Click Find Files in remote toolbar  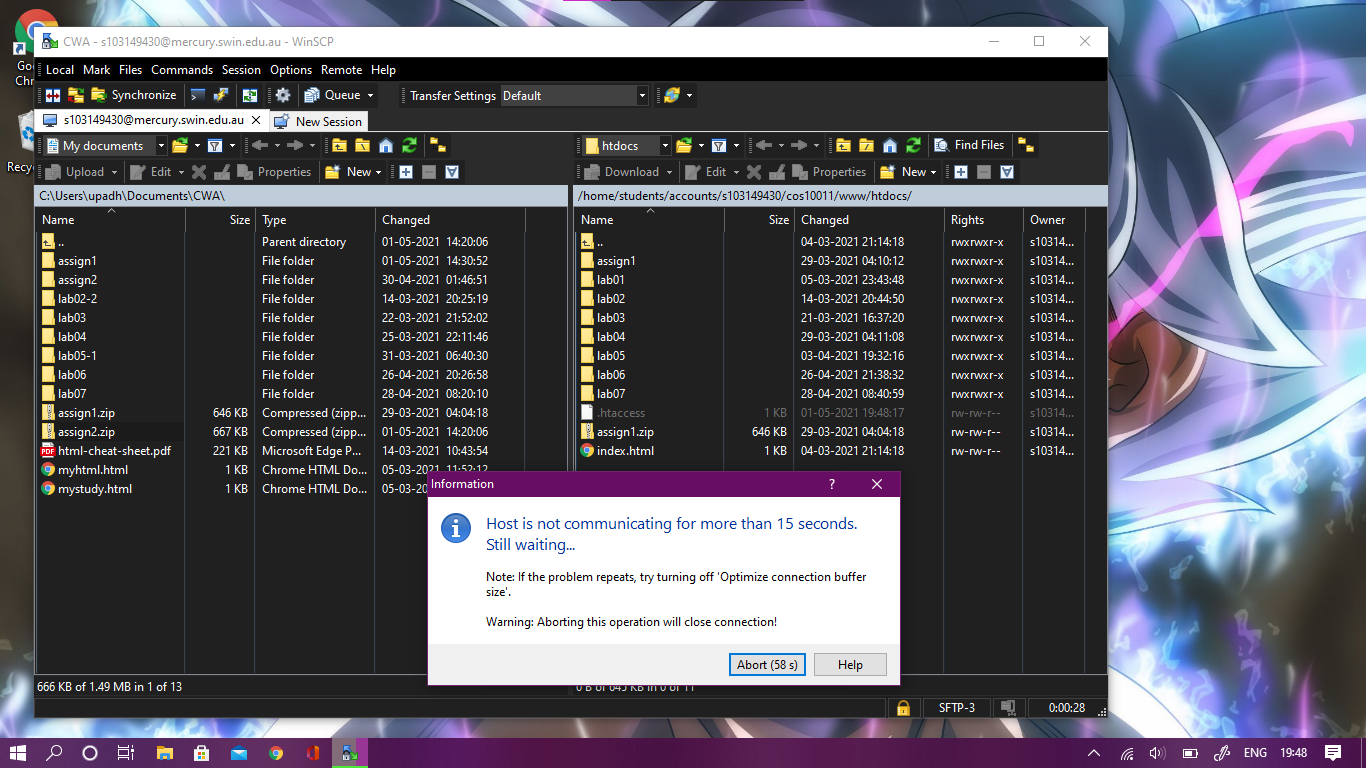coord(969,146)
